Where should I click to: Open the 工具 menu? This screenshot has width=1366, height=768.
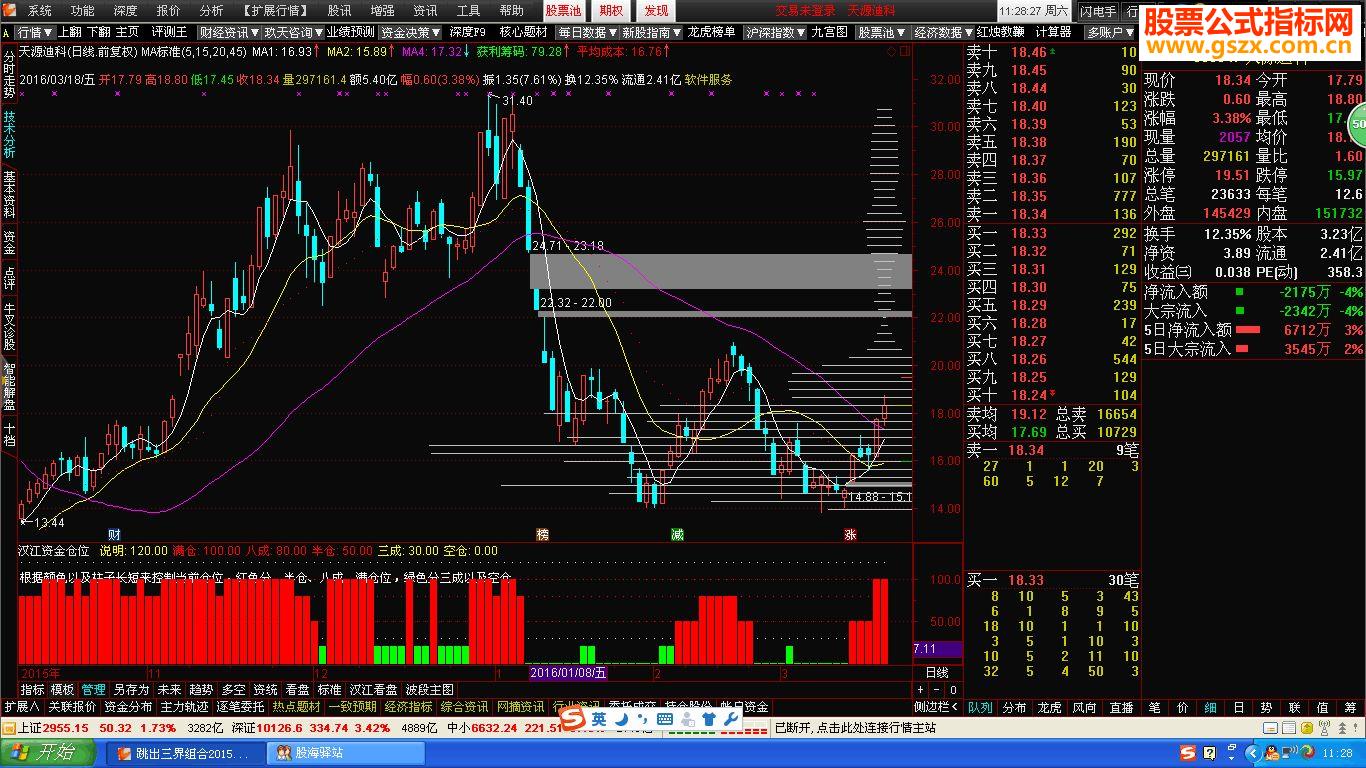(x=468, y=11)
